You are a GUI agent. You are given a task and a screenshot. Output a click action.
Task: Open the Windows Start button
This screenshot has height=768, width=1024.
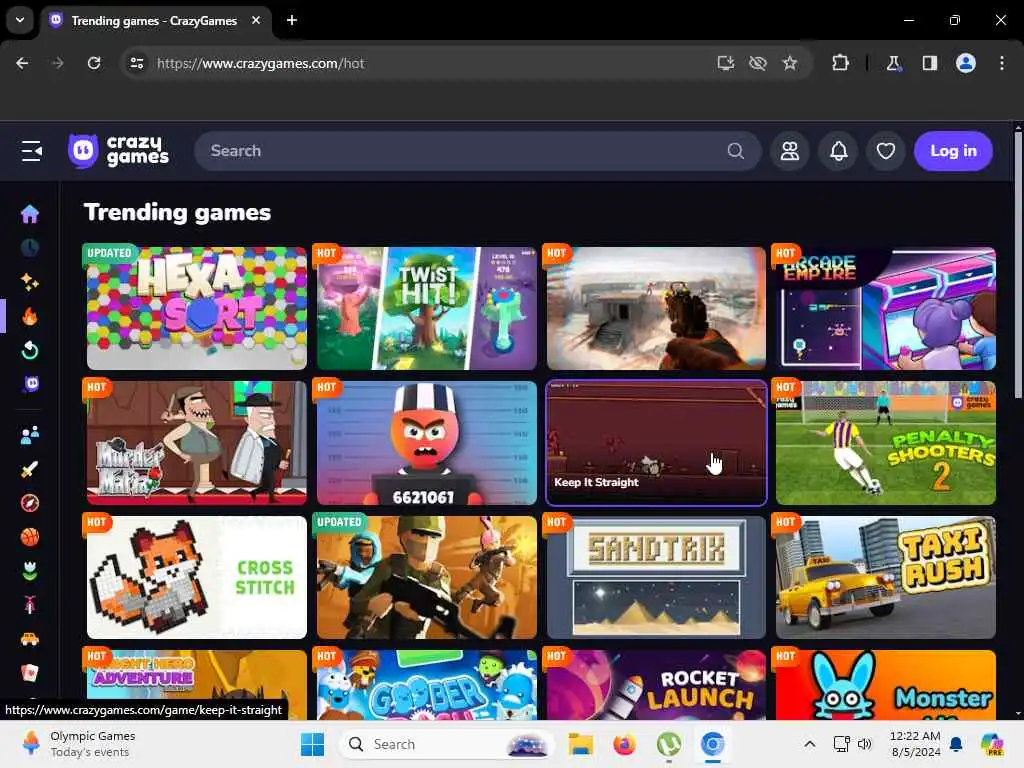click(312, 744)
